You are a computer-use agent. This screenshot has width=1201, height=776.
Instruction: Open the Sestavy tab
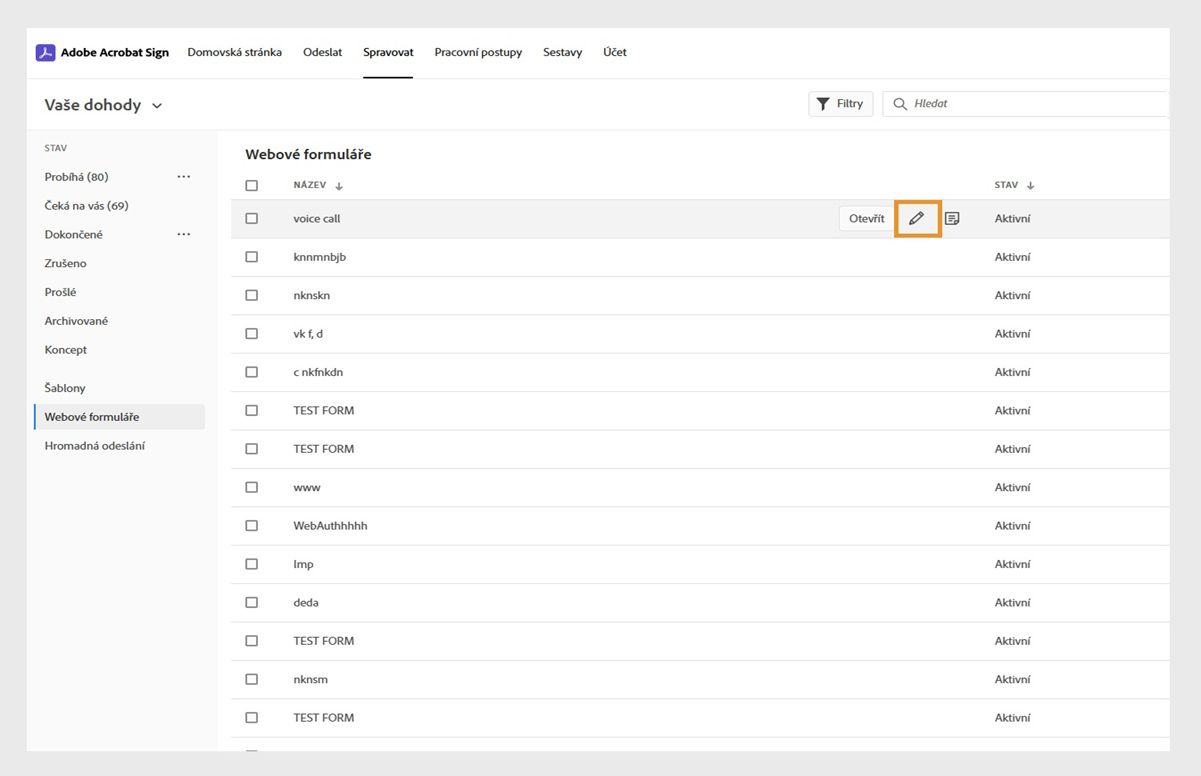[x=562, y=52]
